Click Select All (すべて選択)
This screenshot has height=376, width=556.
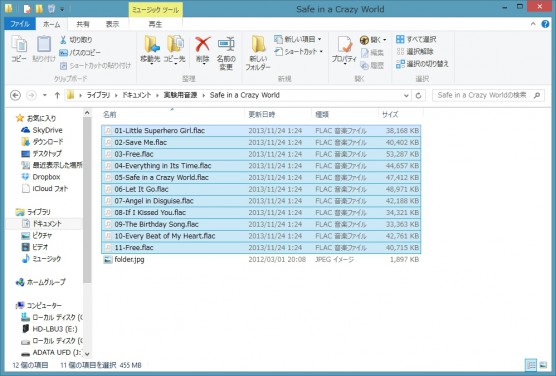coord(416,39)
